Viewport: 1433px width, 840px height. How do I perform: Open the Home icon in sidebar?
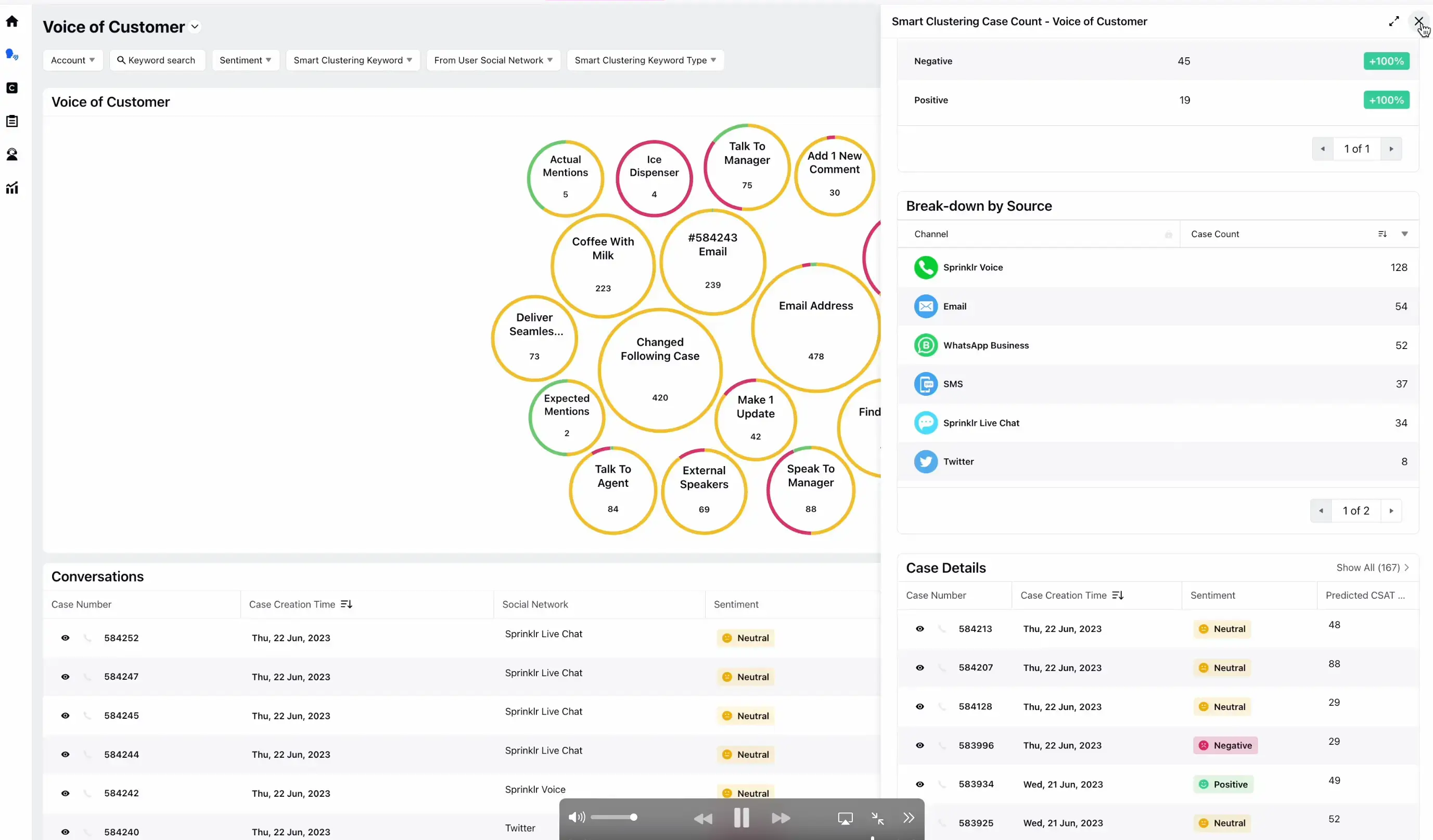coord(12,21)
